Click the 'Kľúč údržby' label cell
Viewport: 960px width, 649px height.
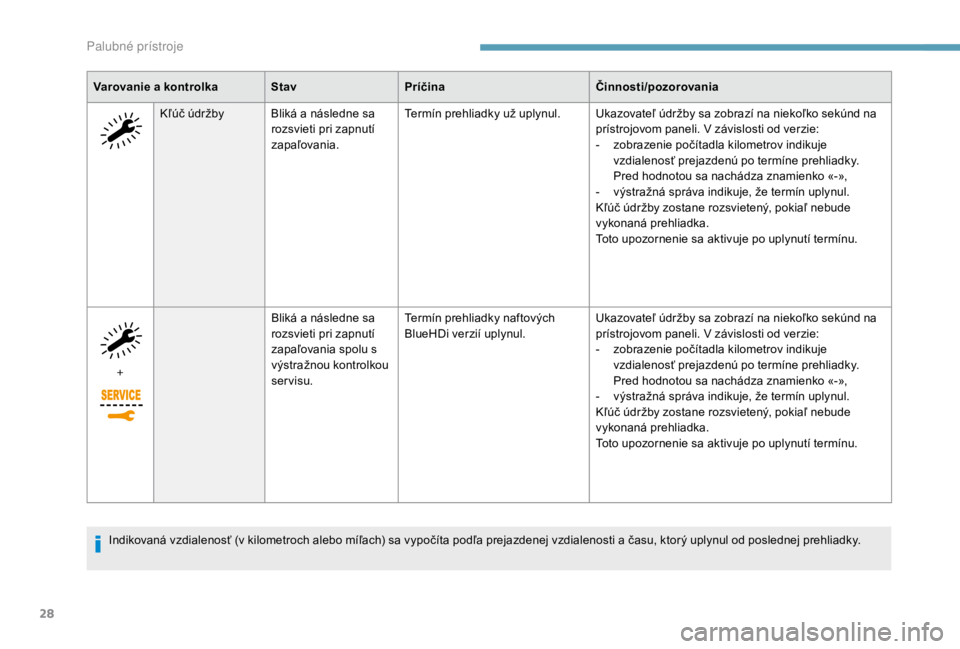(x=192, y=113)
